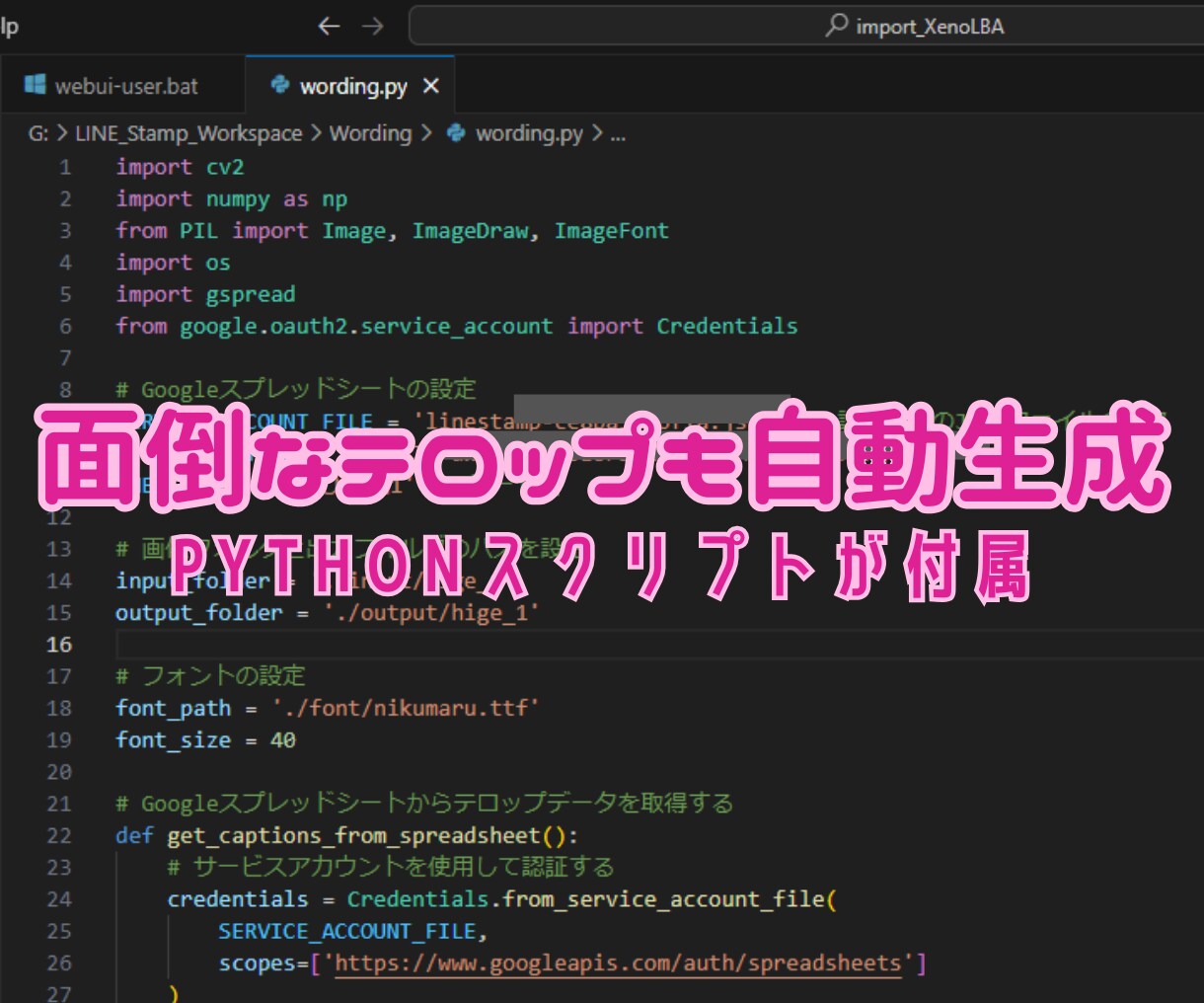Open wording.py breadcrumb item
Screen dimensions: 1204x1003
[x=529, y=133]
